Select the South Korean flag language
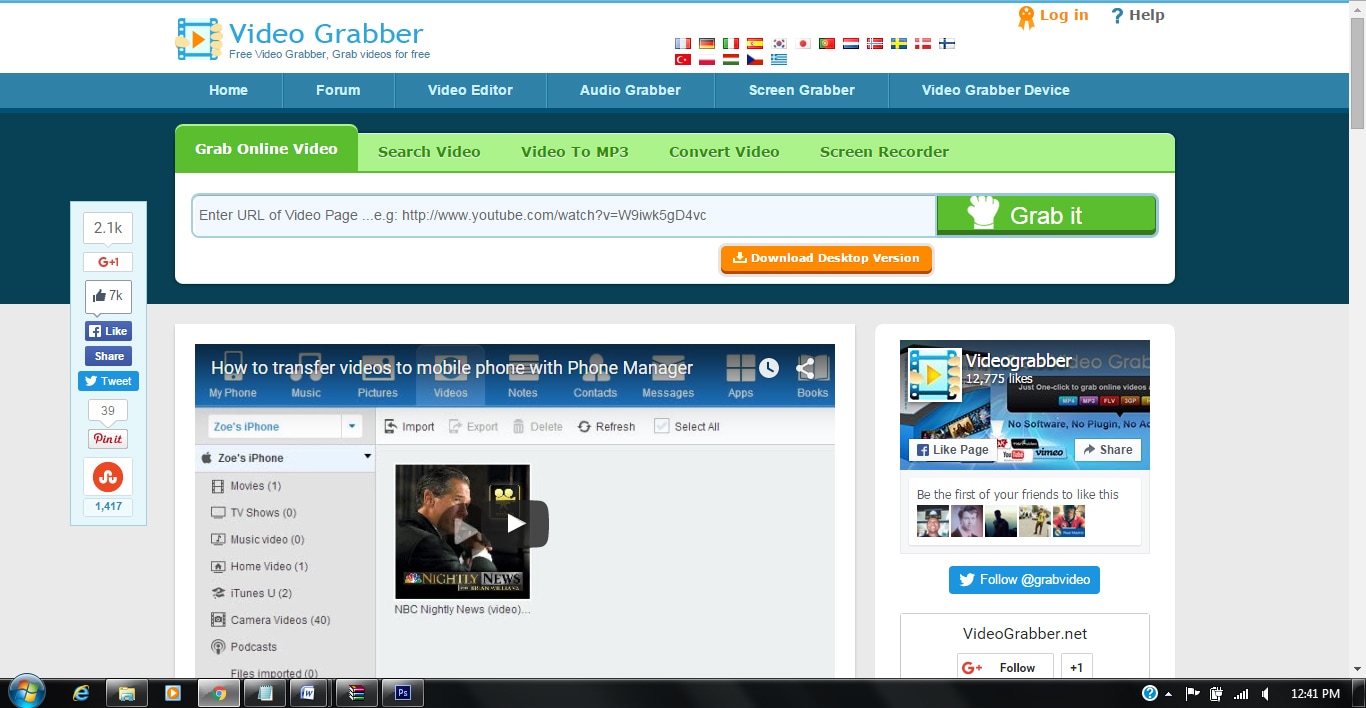Image resolution: width=1366 pixels, height=708 pixels. [779, 44]
